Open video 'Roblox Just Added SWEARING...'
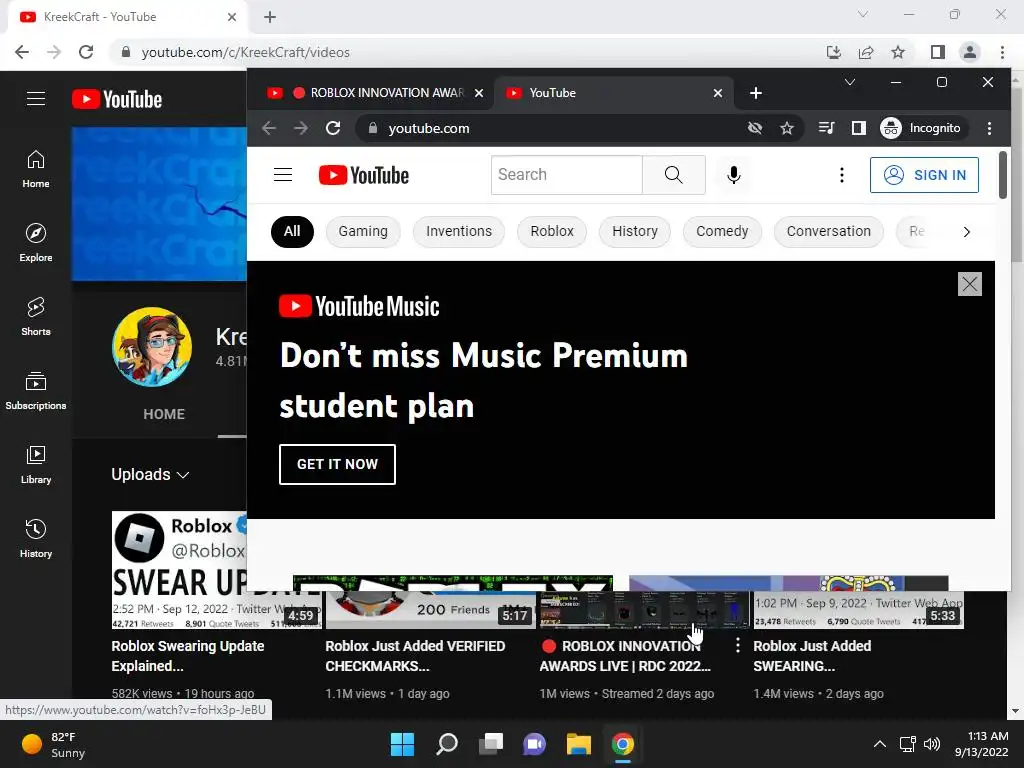Screen dimensions: 1024x768 pos(812,656)
